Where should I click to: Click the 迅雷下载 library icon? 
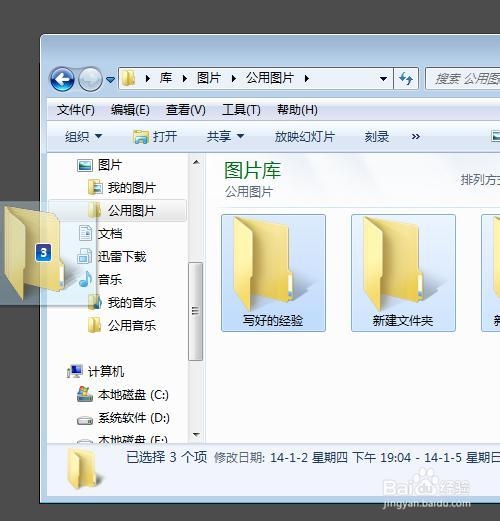(85, 257)
